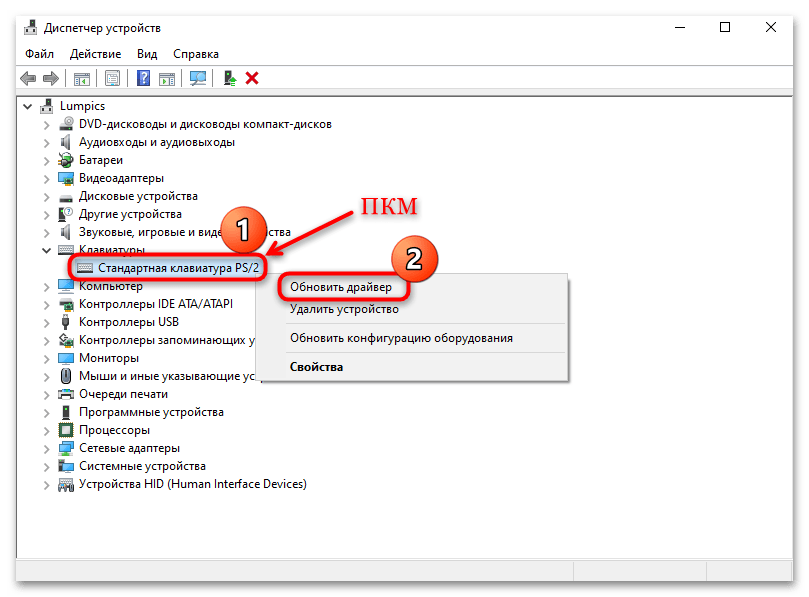This screenshot has height=597, width=809.
Task: Click the Processors category icon
Action: coord(66,430)
